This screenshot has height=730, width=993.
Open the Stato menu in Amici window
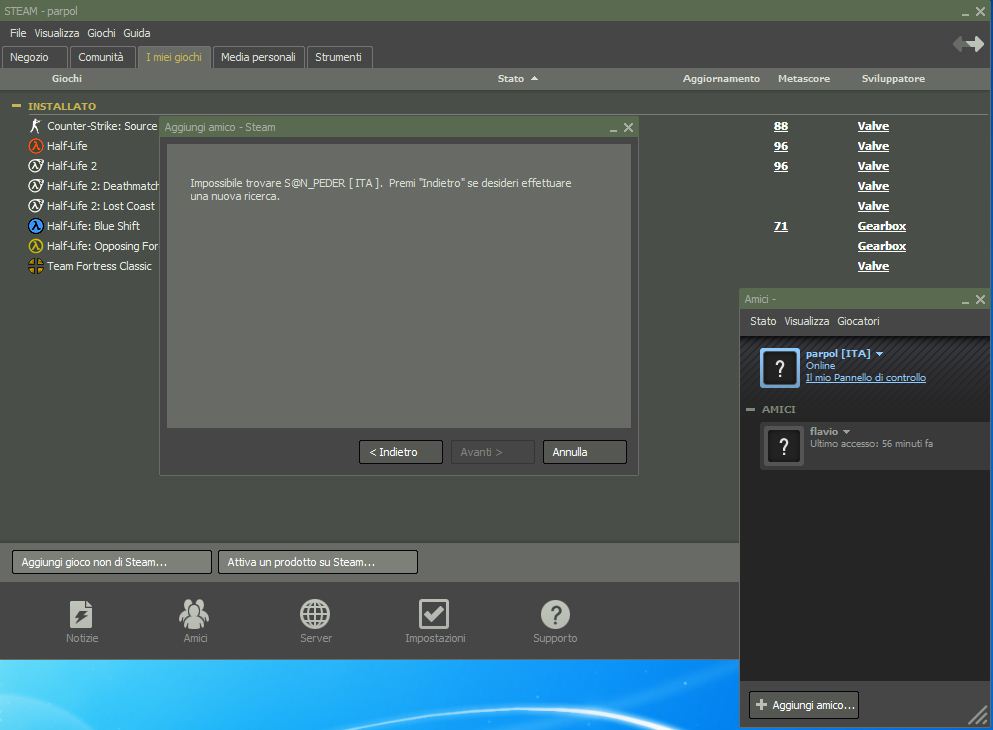pos(762,321)
